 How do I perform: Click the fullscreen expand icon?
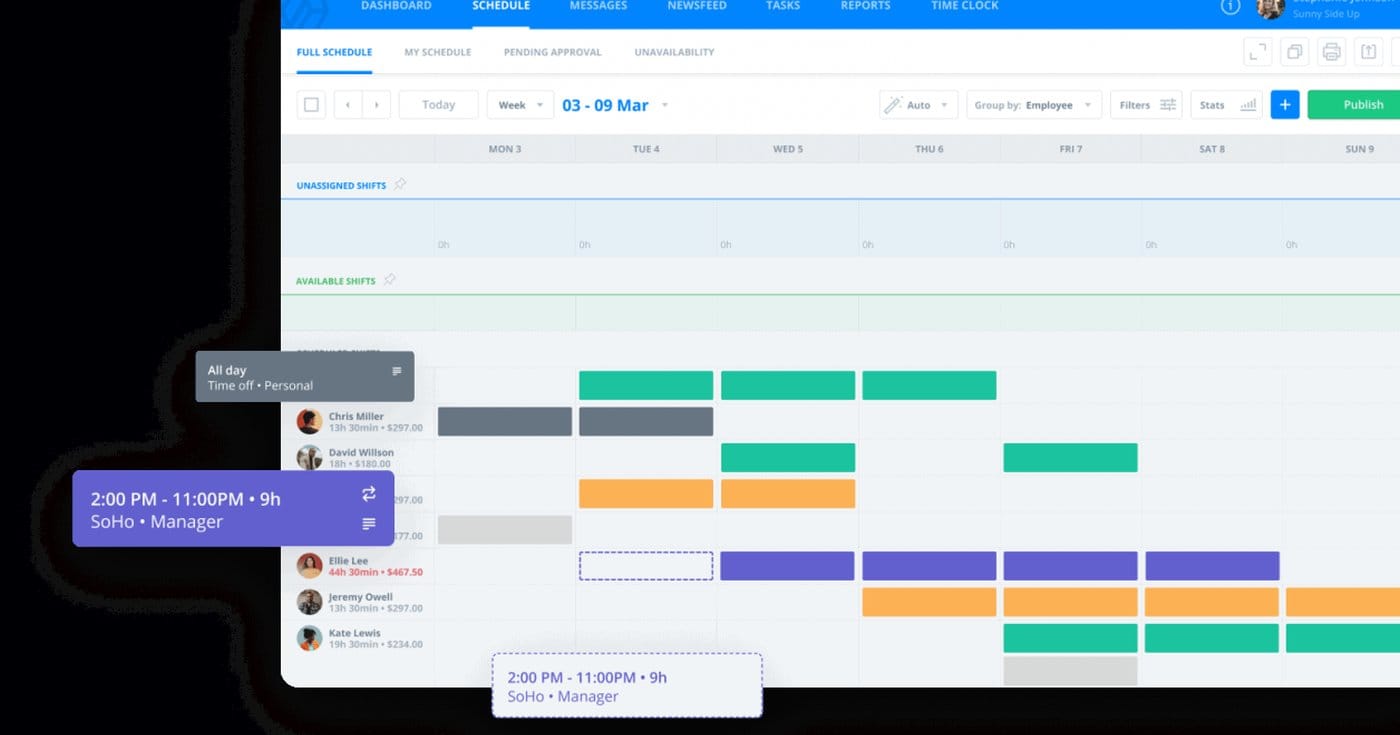tap(1257, 52)
